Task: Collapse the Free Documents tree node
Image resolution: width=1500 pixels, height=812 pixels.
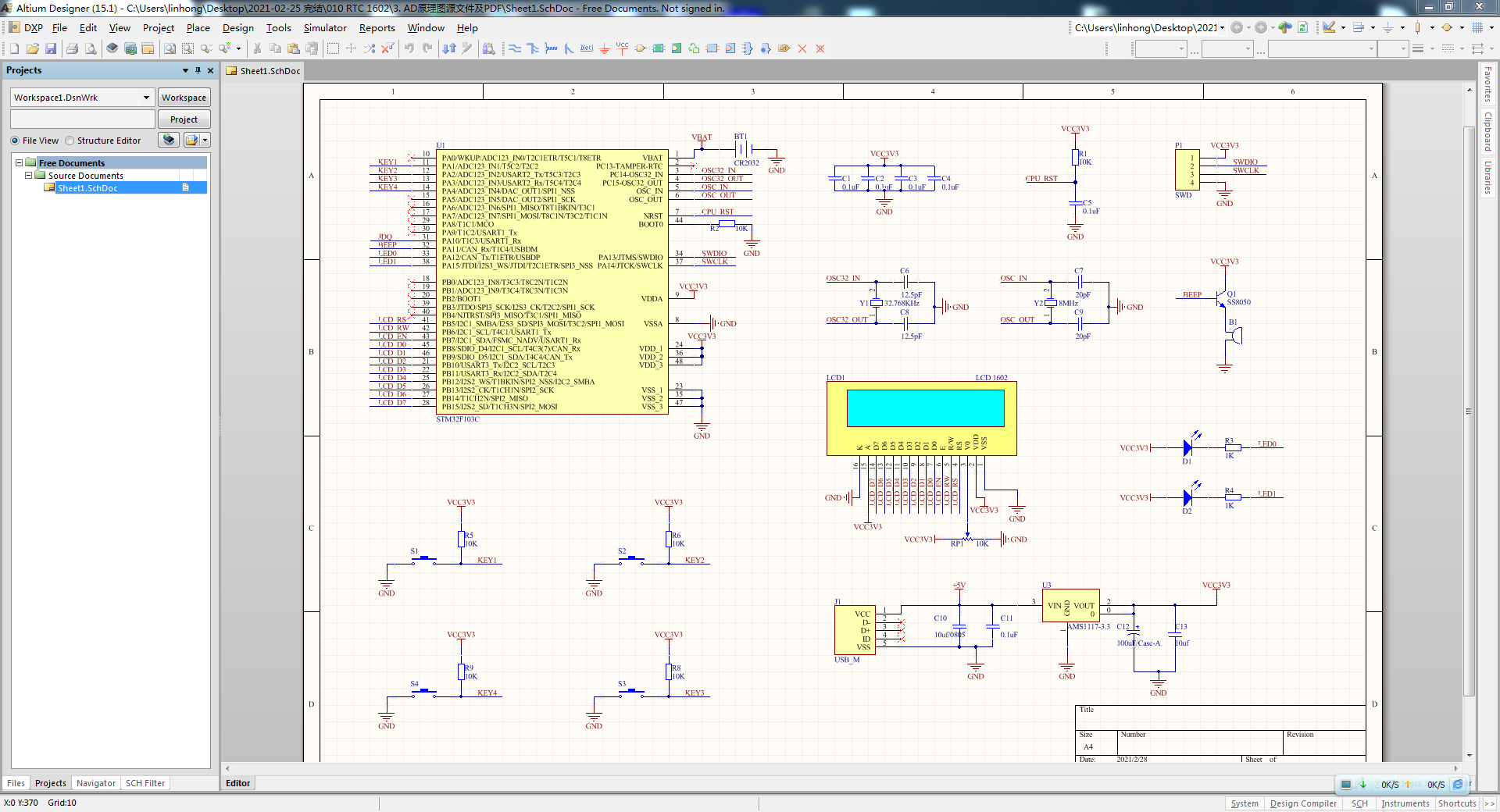Action: (x=20, y=162)
